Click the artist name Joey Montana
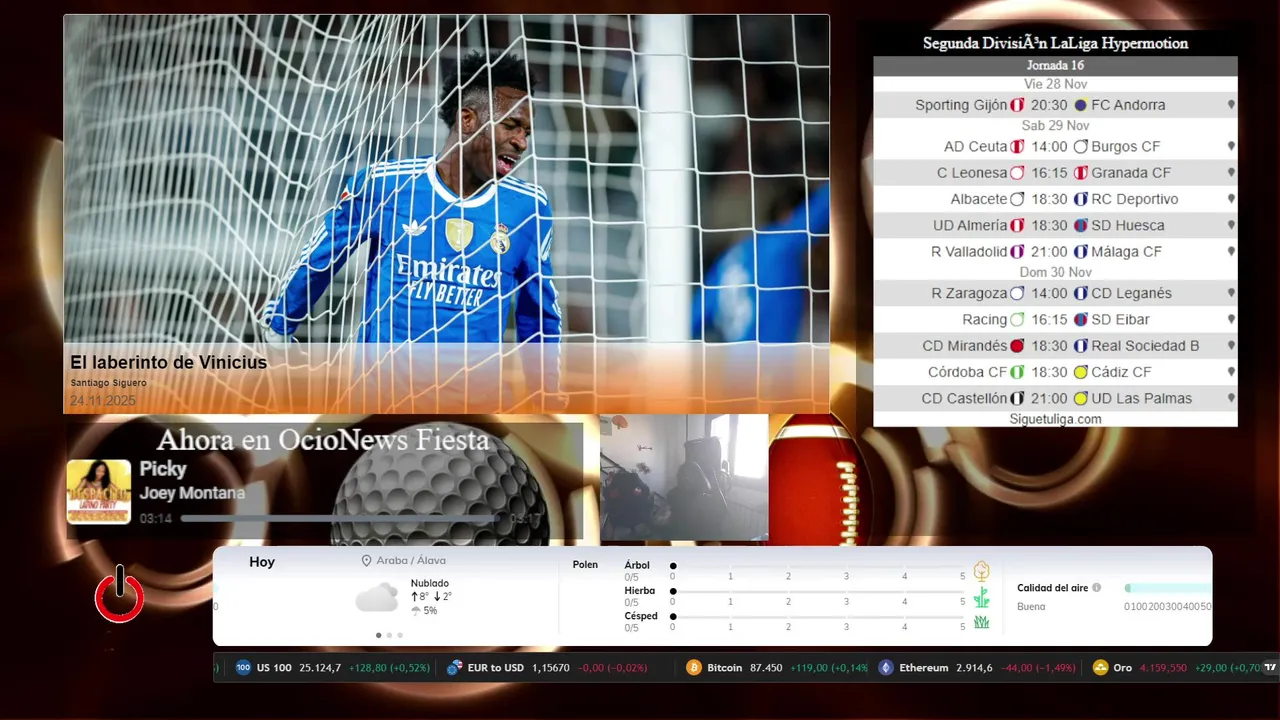This screenshot has width=1280, height=720. tap(192, 493)
